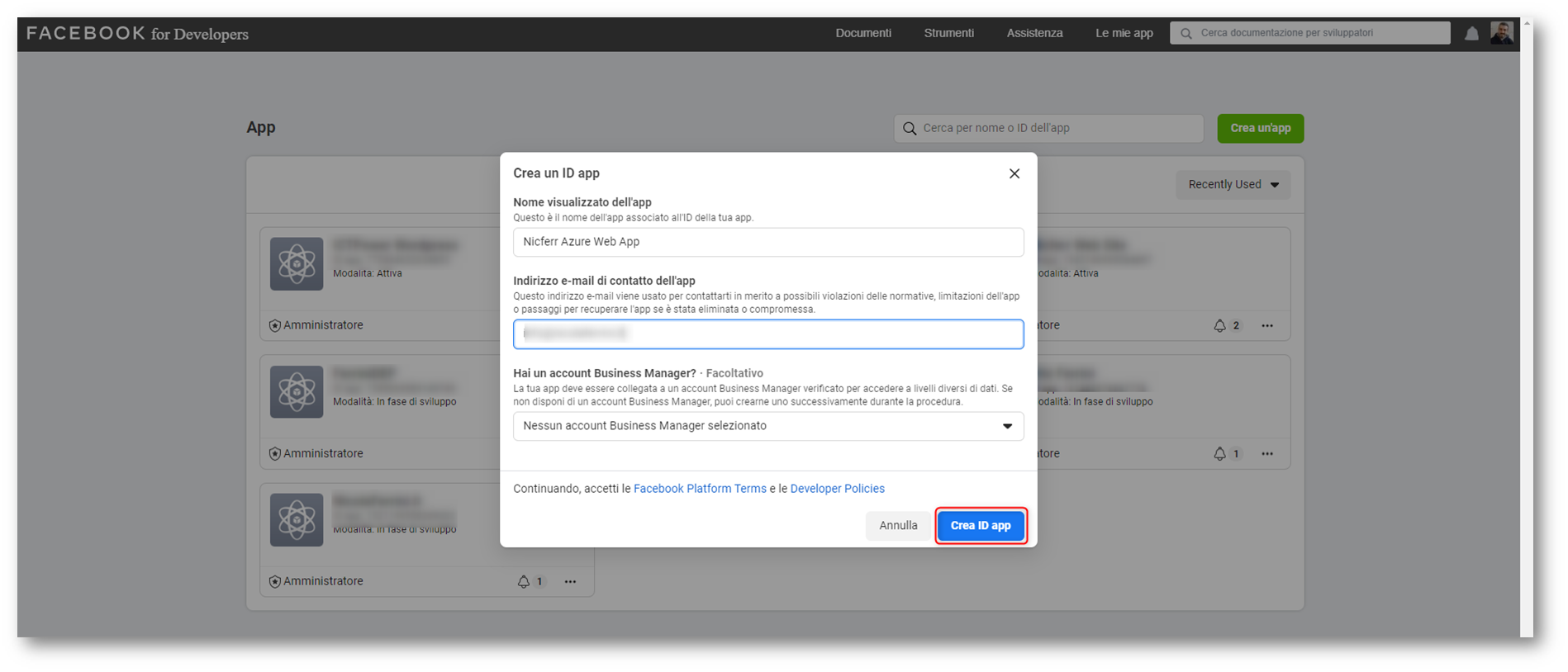Screen dimensions: 1568x672
Task: Click Amministratore badge icon on first card
Action: click(x=275, y=326)
